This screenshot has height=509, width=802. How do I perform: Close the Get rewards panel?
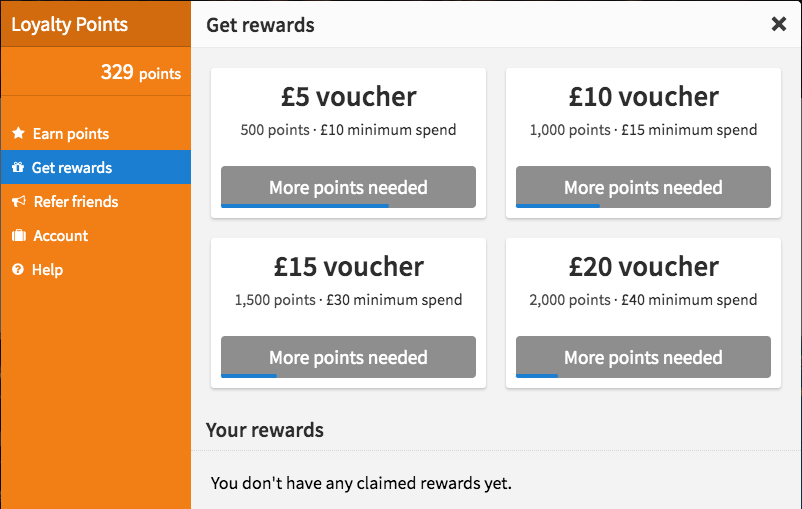tap(778, 24)
